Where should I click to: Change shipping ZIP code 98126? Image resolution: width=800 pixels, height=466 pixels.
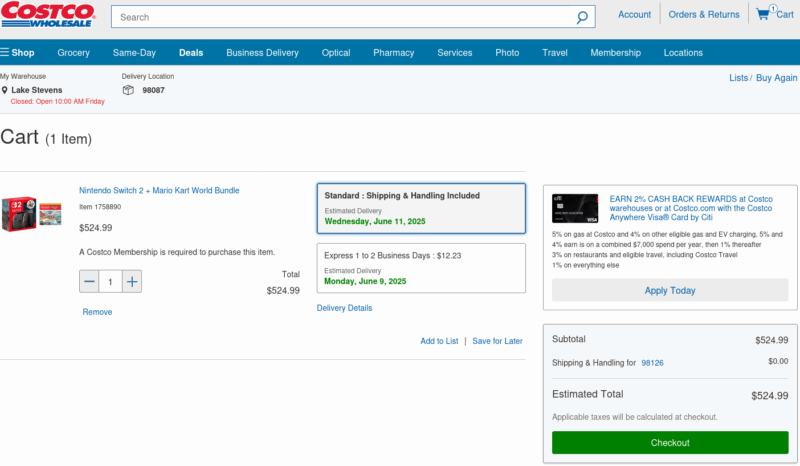point(652,363)
